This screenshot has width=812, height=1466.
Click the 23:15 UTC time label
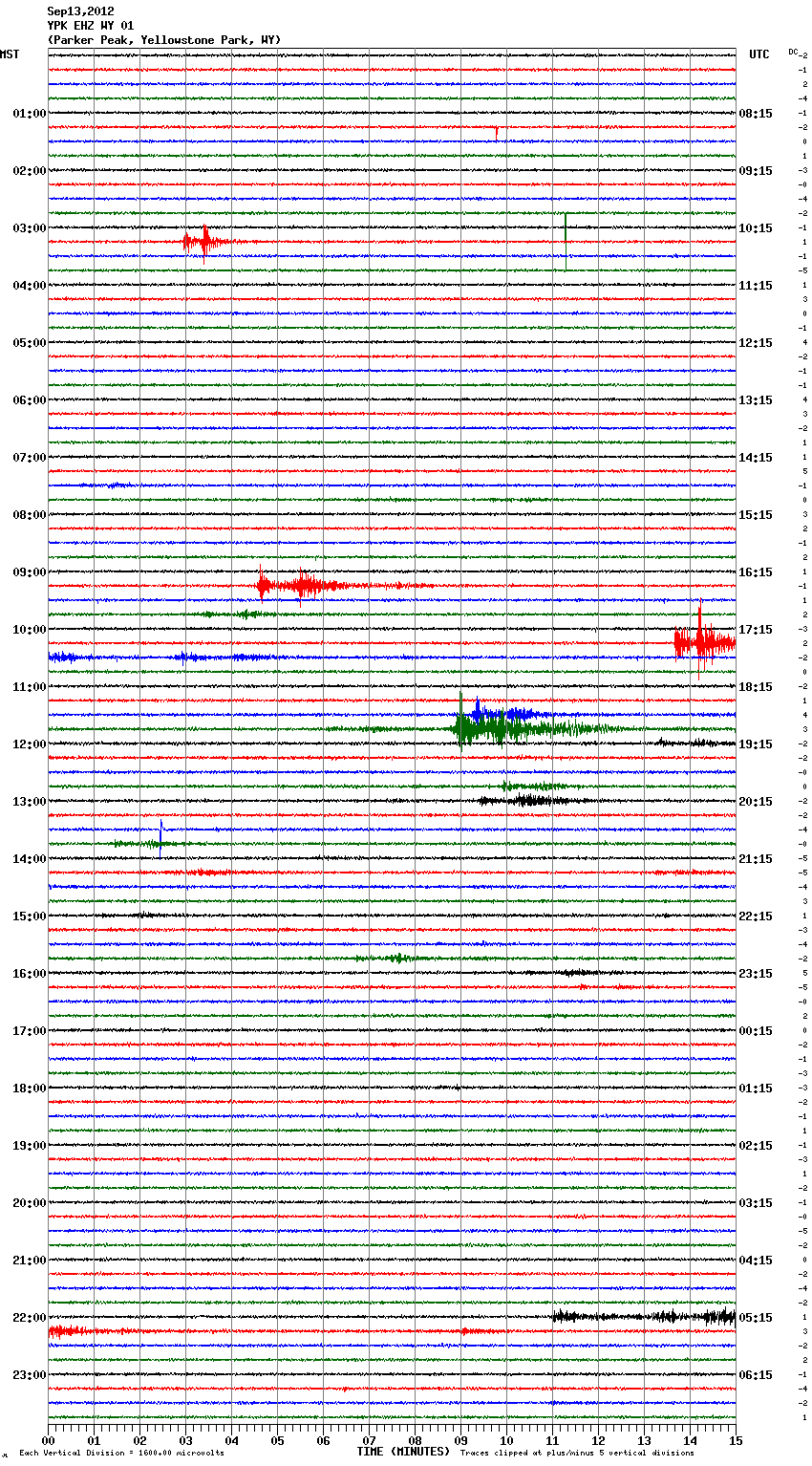point(756,974)
